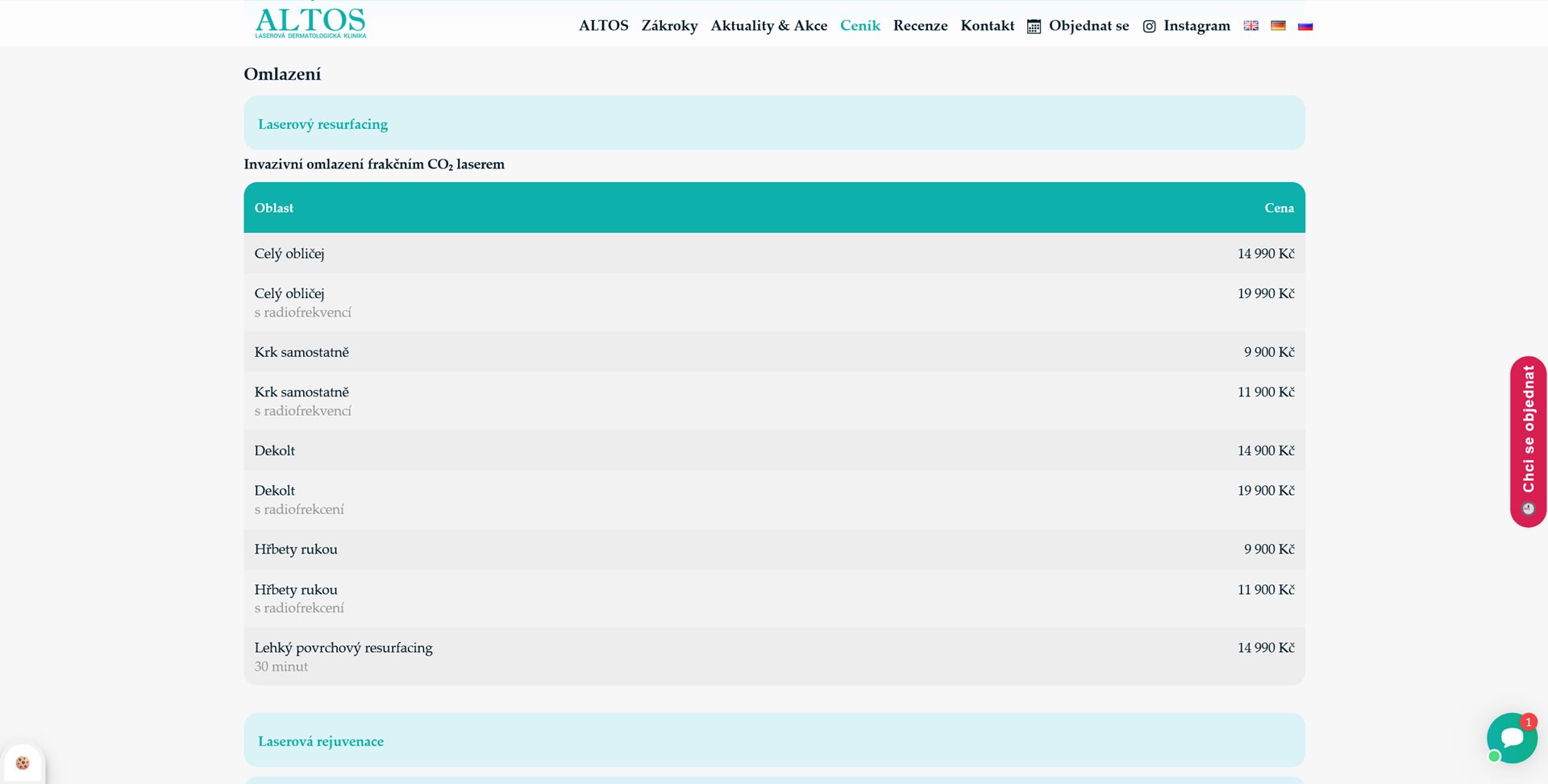Go to Recenze page
Image resolution: width=1548 pixels, height=784 pixels.
click(920, 26)
